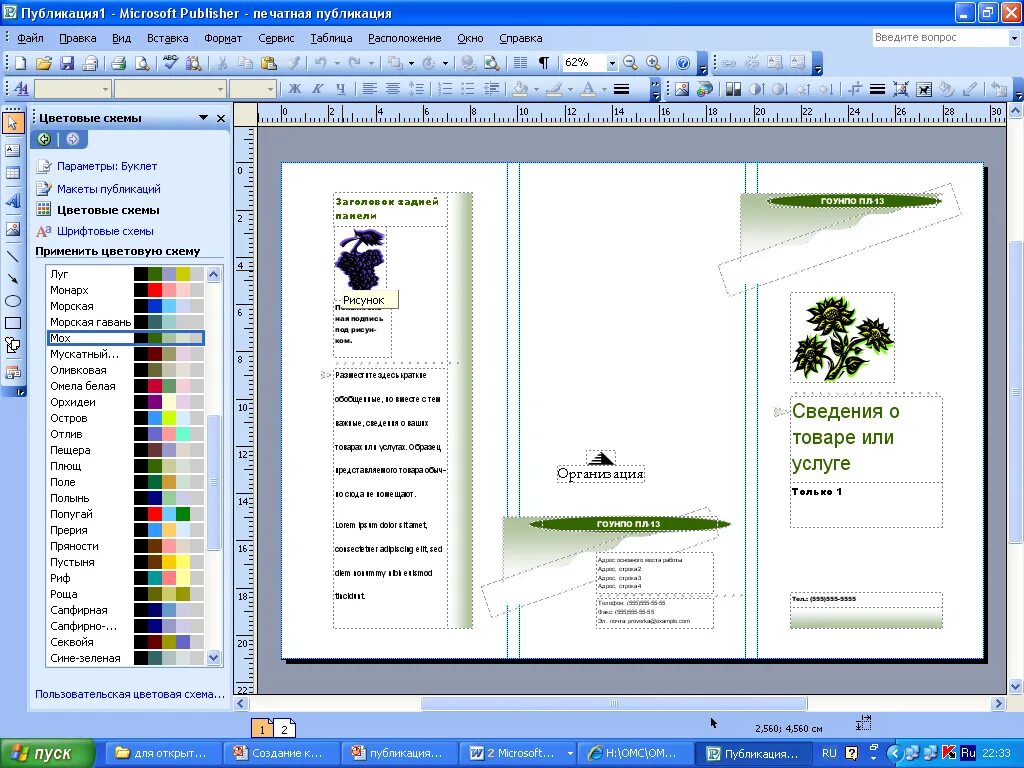This screenshot has width=1024, height=768.
Task: Open the AutoShapes tool
Action: (12, 345)
